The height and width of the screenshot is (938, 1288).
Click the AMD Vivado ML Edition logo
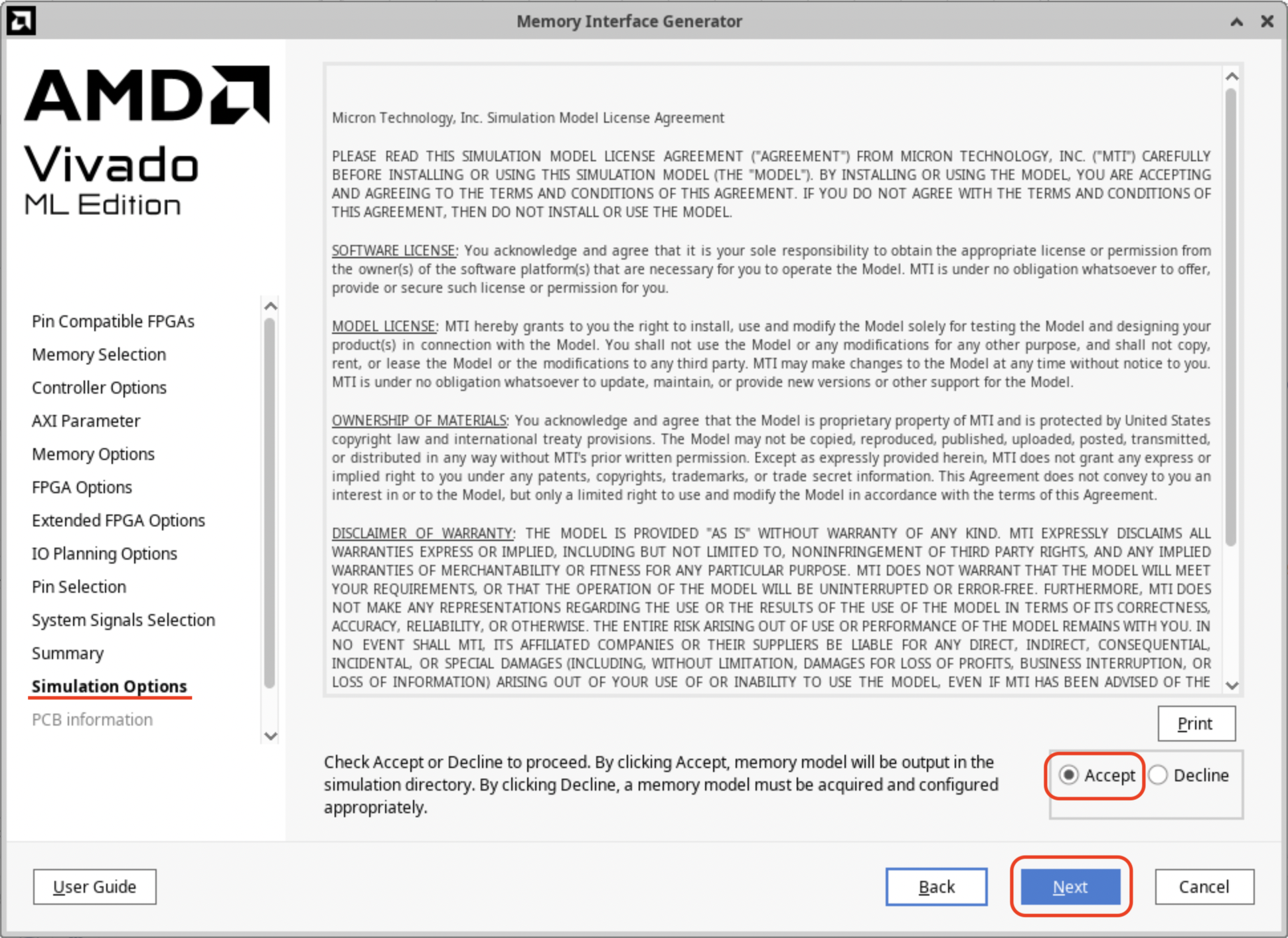tap(147, 141)
